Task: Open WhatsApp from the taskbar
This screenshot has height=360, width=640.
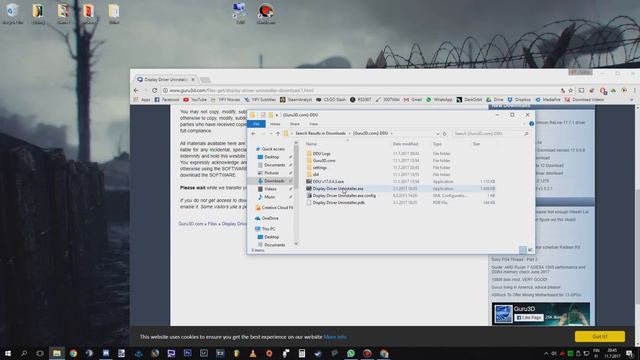Action: tap(351, 353)
